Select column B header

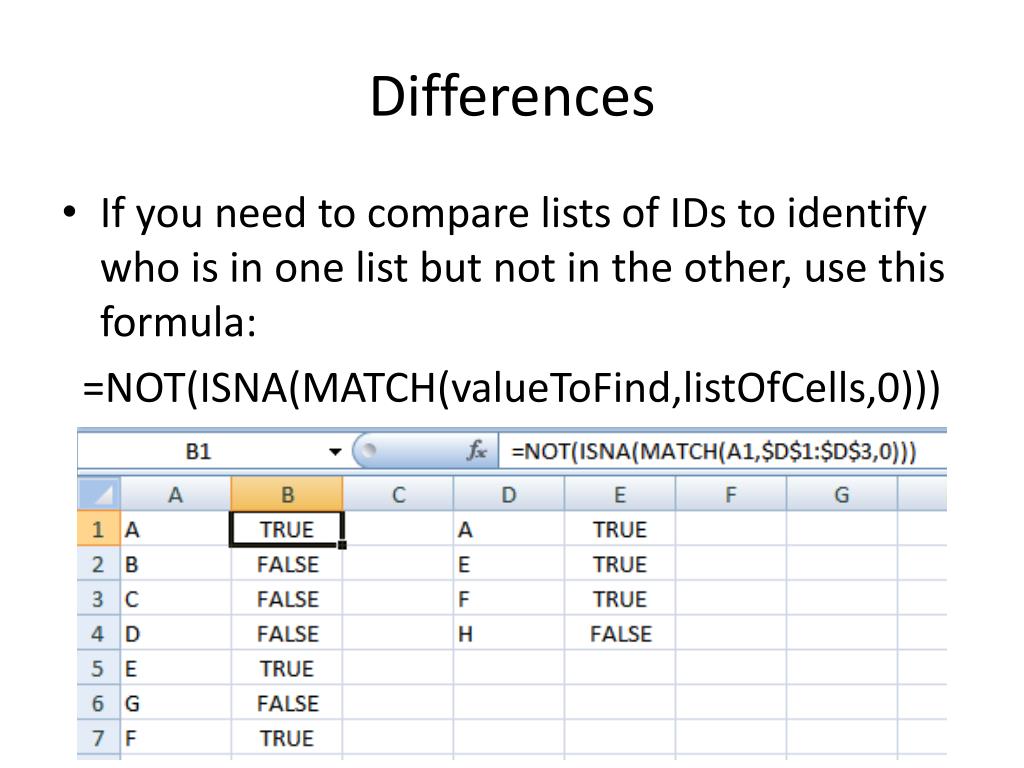[287, 494]
